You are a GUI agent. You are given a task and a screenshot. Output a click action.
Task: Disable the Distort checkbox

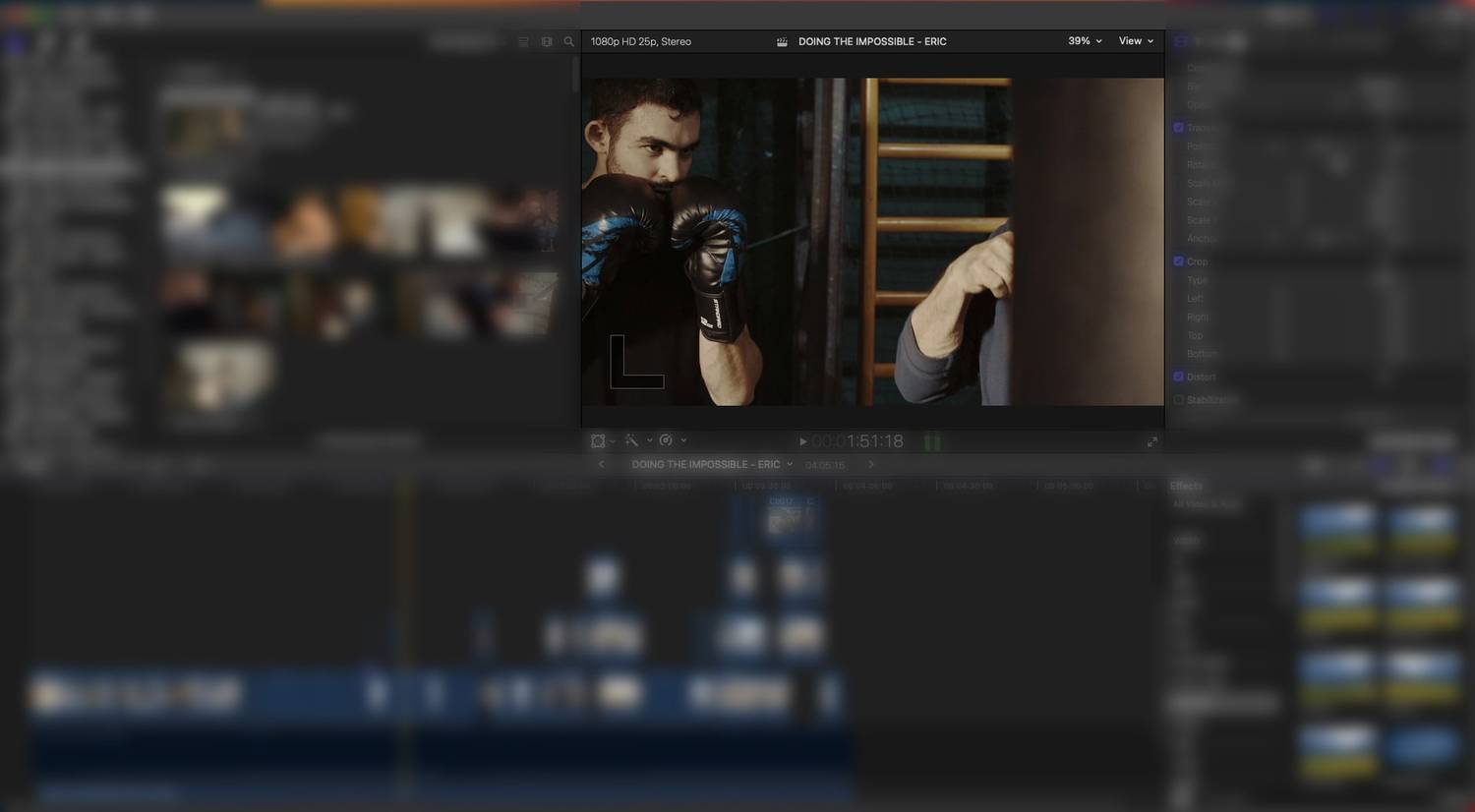coord(1178,377)
